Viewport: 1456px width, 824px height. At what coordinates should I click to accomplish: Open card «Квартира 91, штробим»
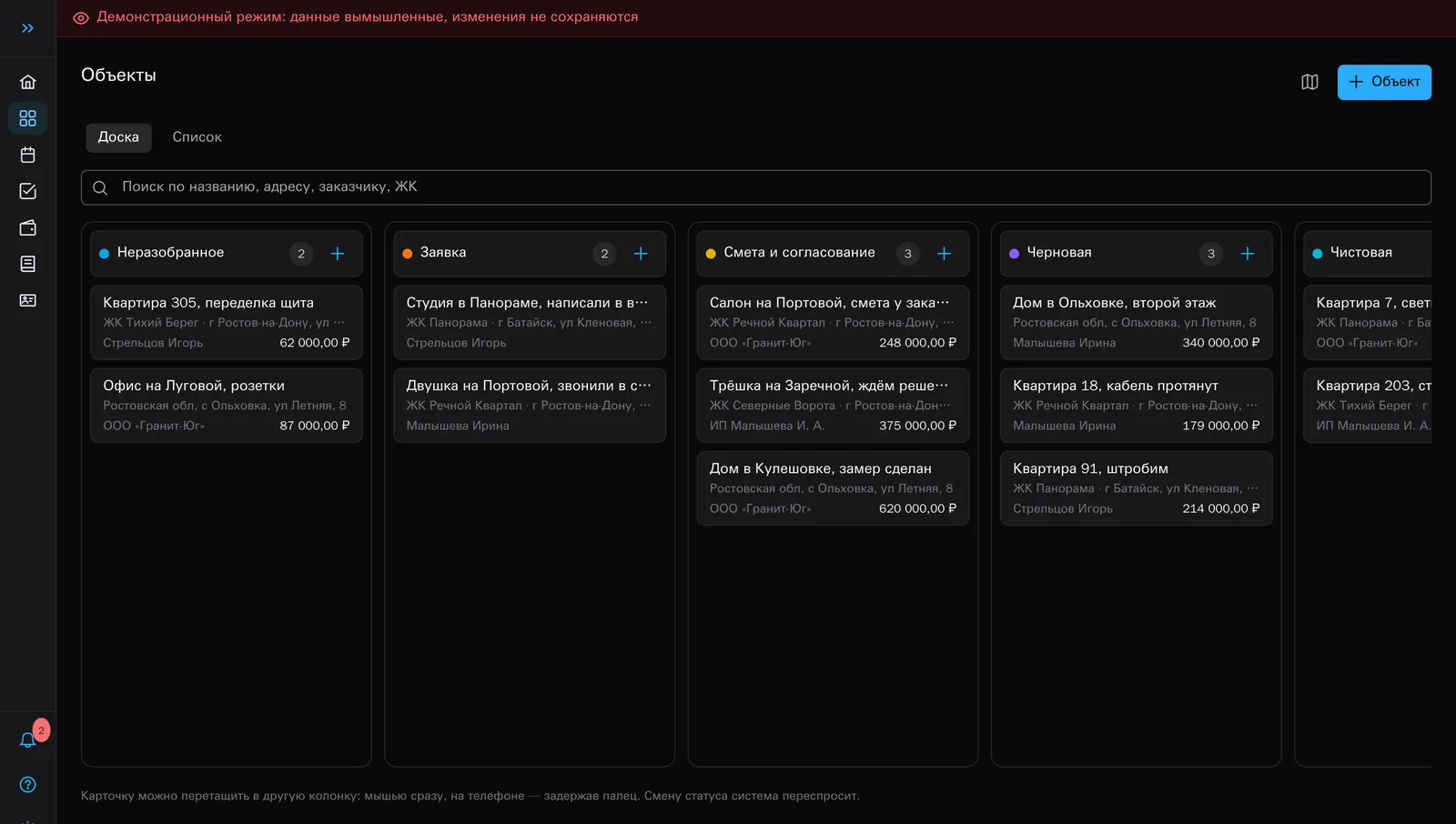point(1137,488)
